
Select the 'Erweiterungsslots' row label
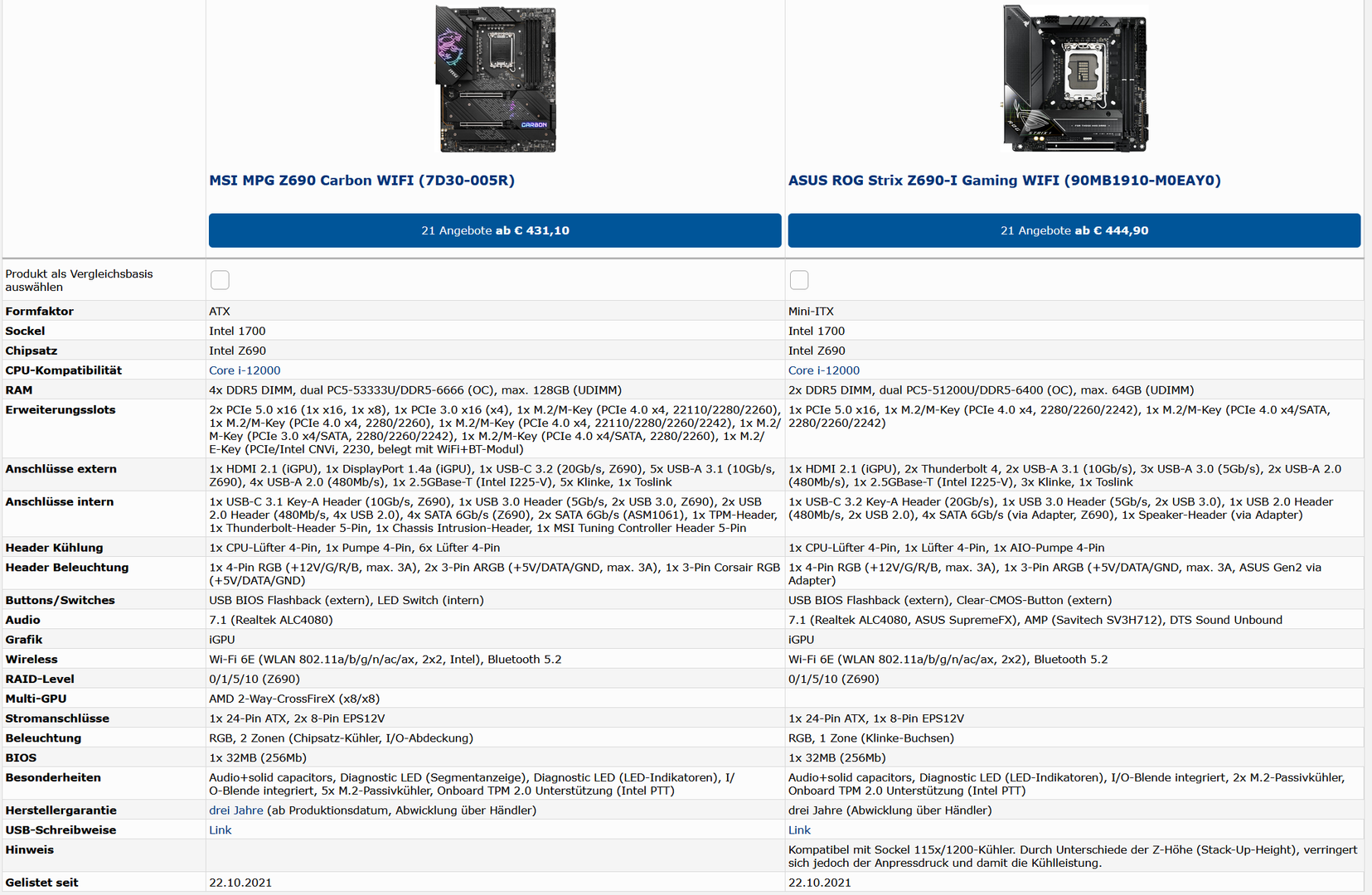pos(61,410)
